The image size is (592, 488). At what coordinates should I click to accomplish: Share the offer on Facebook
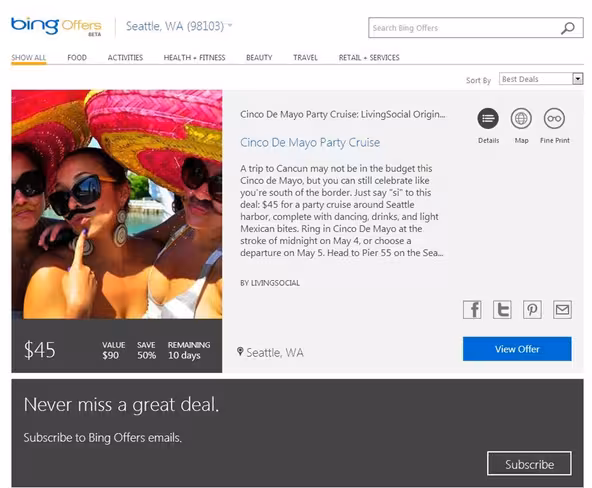coord(472,310)
